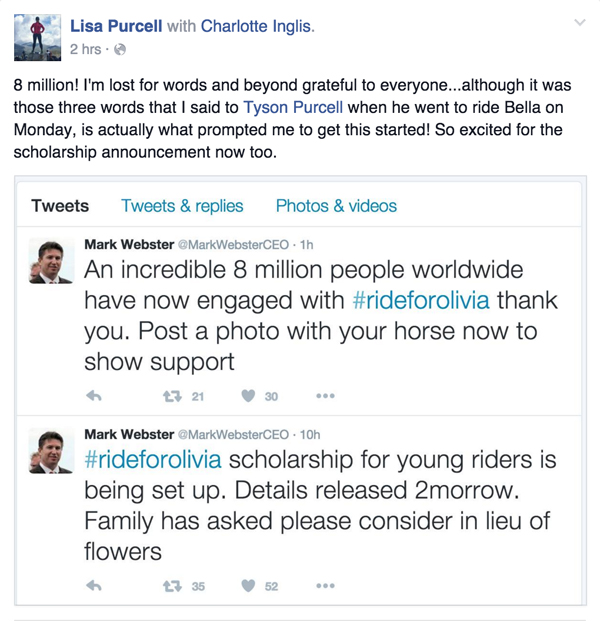Click Lisa Purcell's profile picture thumbnail

tap(38, 38)
